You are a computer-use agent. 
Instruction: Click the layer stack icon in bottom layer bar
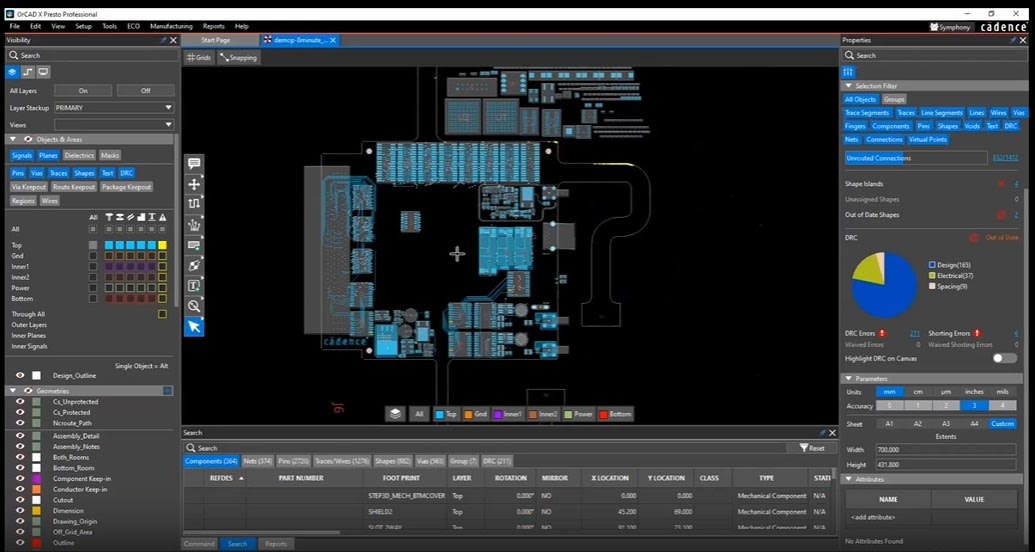point(395,414)
